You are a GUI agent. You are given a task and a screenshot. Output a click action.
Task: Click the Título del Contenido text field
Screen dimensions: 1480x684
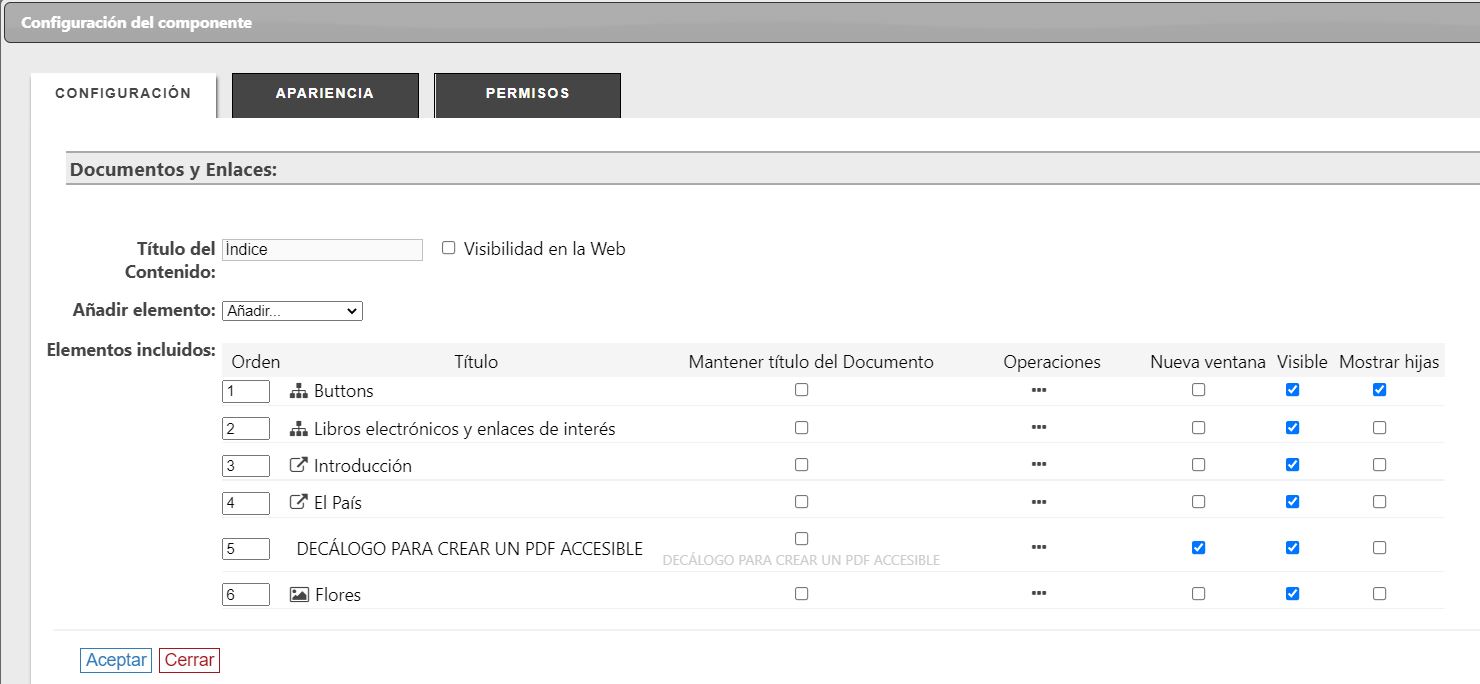pos(322,249)
